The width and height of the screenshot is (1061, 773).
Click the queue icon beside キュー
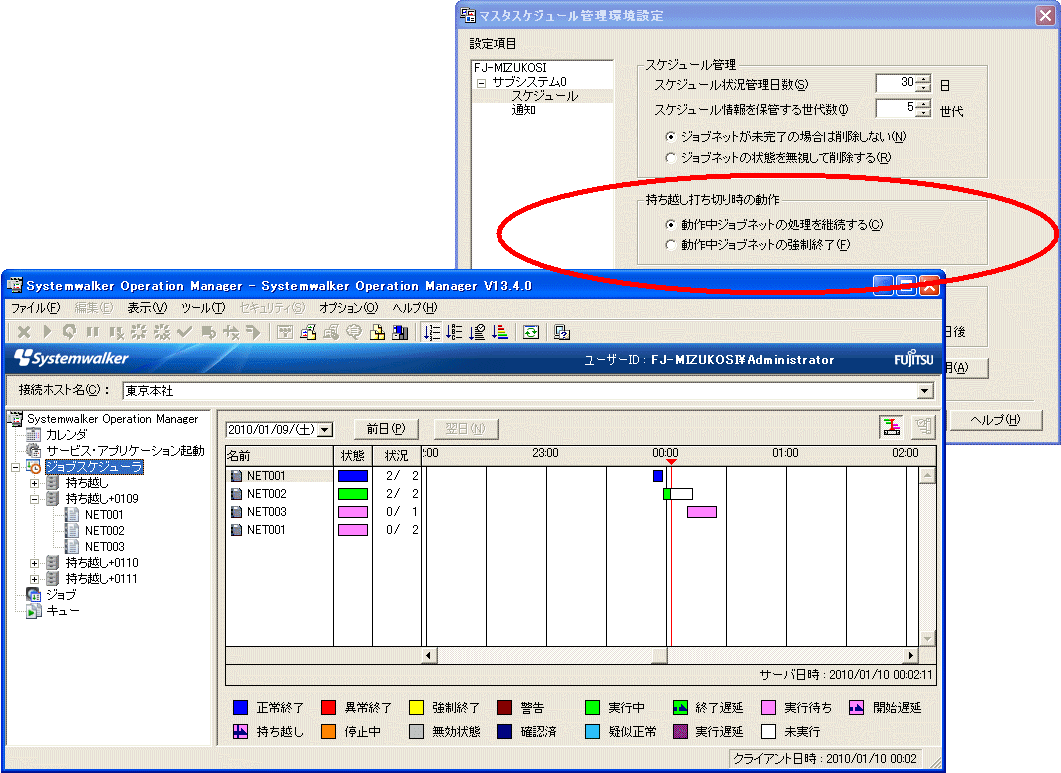[33, 611]
